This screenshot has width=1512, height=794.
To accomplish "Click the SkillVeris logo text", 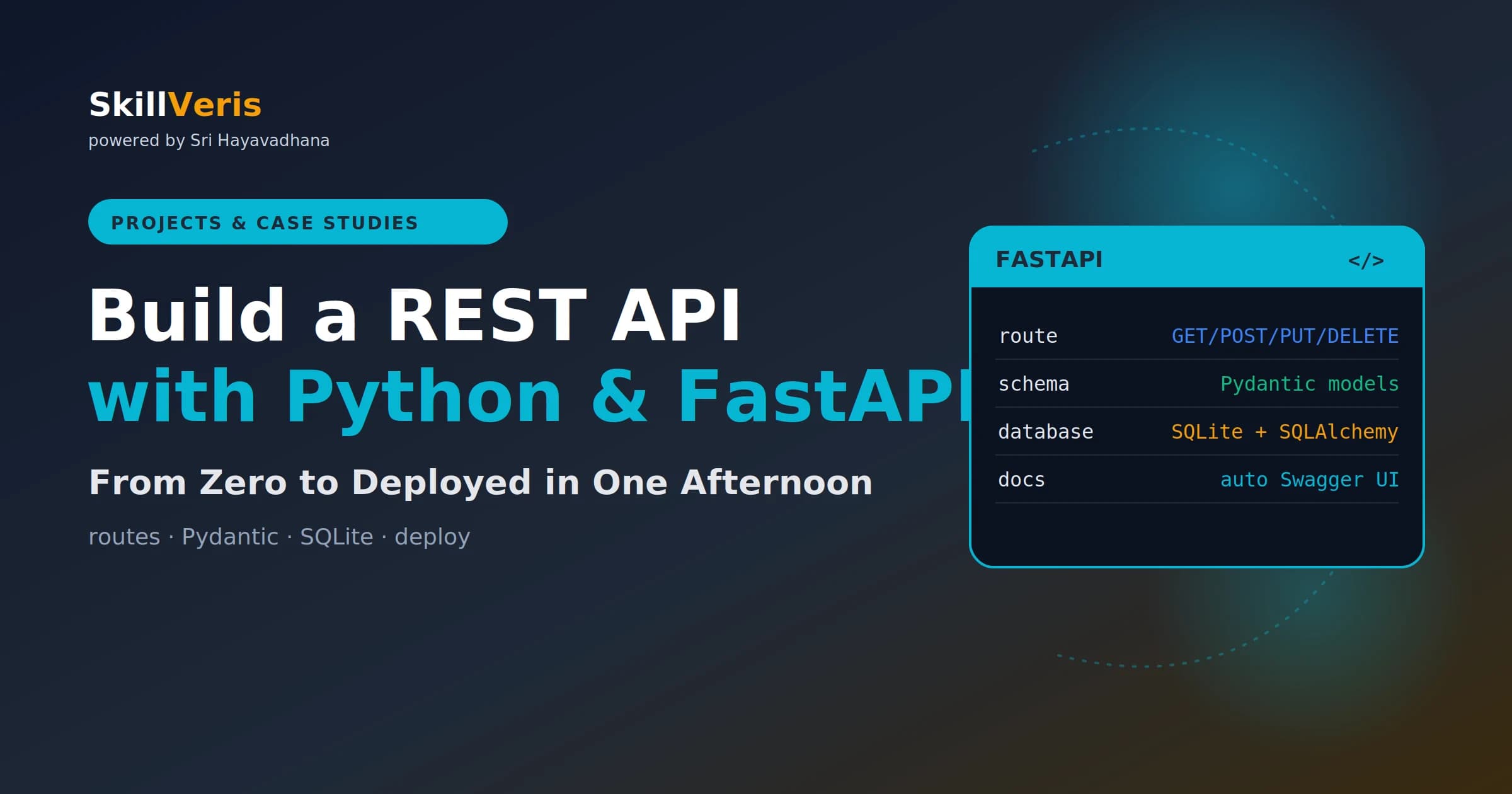I will pos(175,105).
